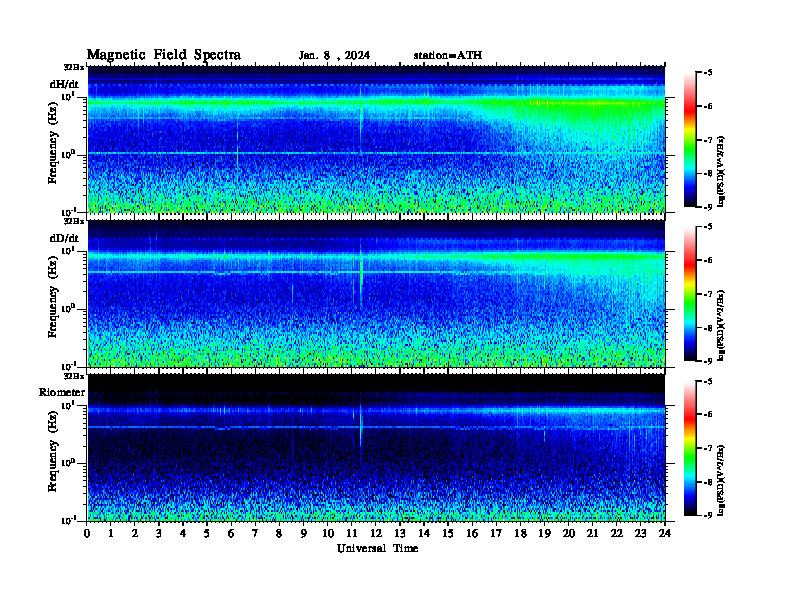Click the "17" tick on time axis
Image resolution: width=792 pixels, height=612 pixels.
(x=496, y=533)
